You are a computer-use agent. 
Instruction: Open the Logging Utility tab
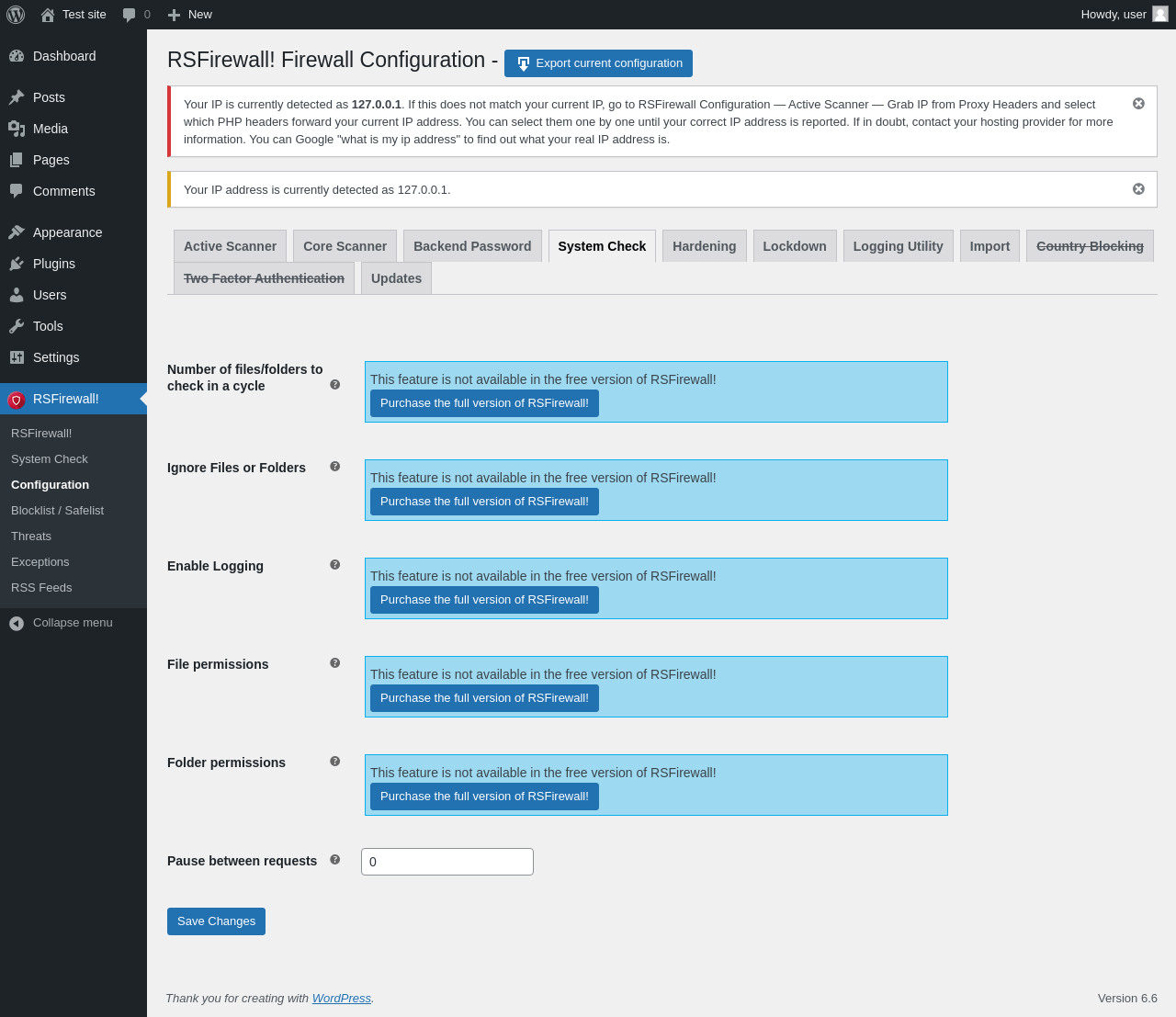[x=899, y=246]
